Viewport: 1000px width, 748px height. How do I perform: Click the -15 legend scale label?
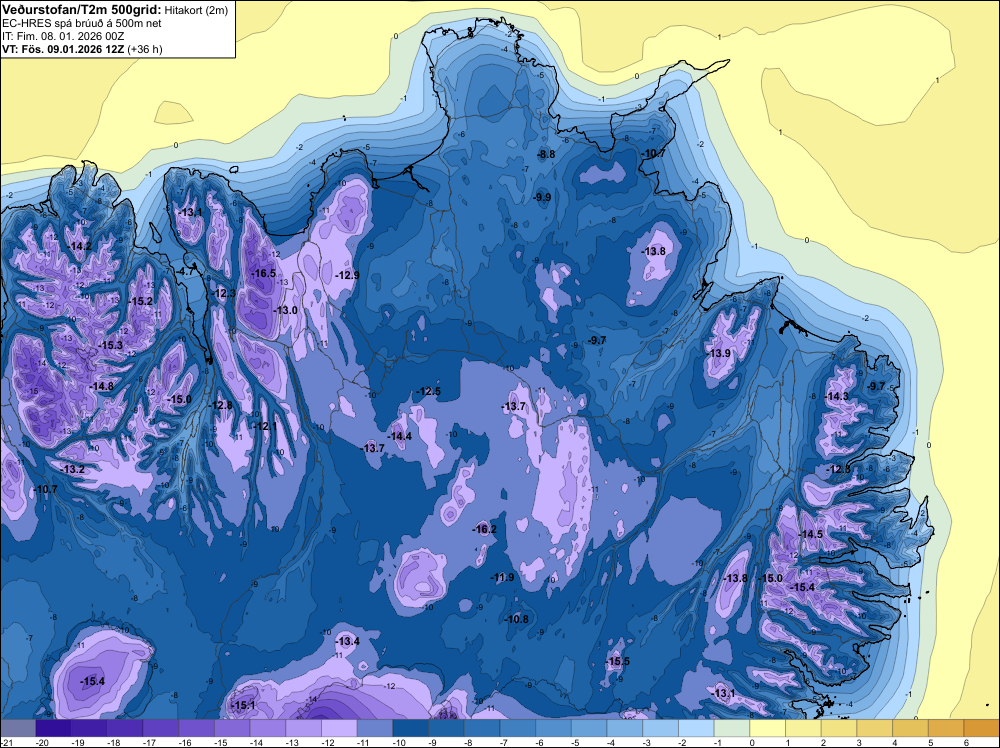[222, 742]
